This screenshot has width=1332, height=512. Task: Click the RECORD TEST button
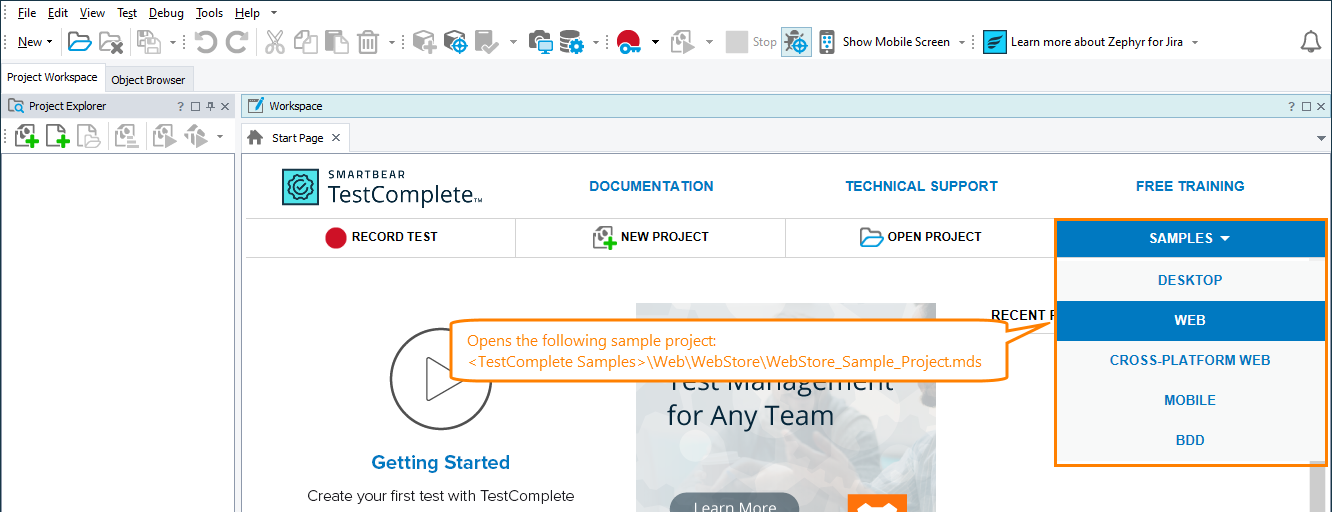point(381,237)
